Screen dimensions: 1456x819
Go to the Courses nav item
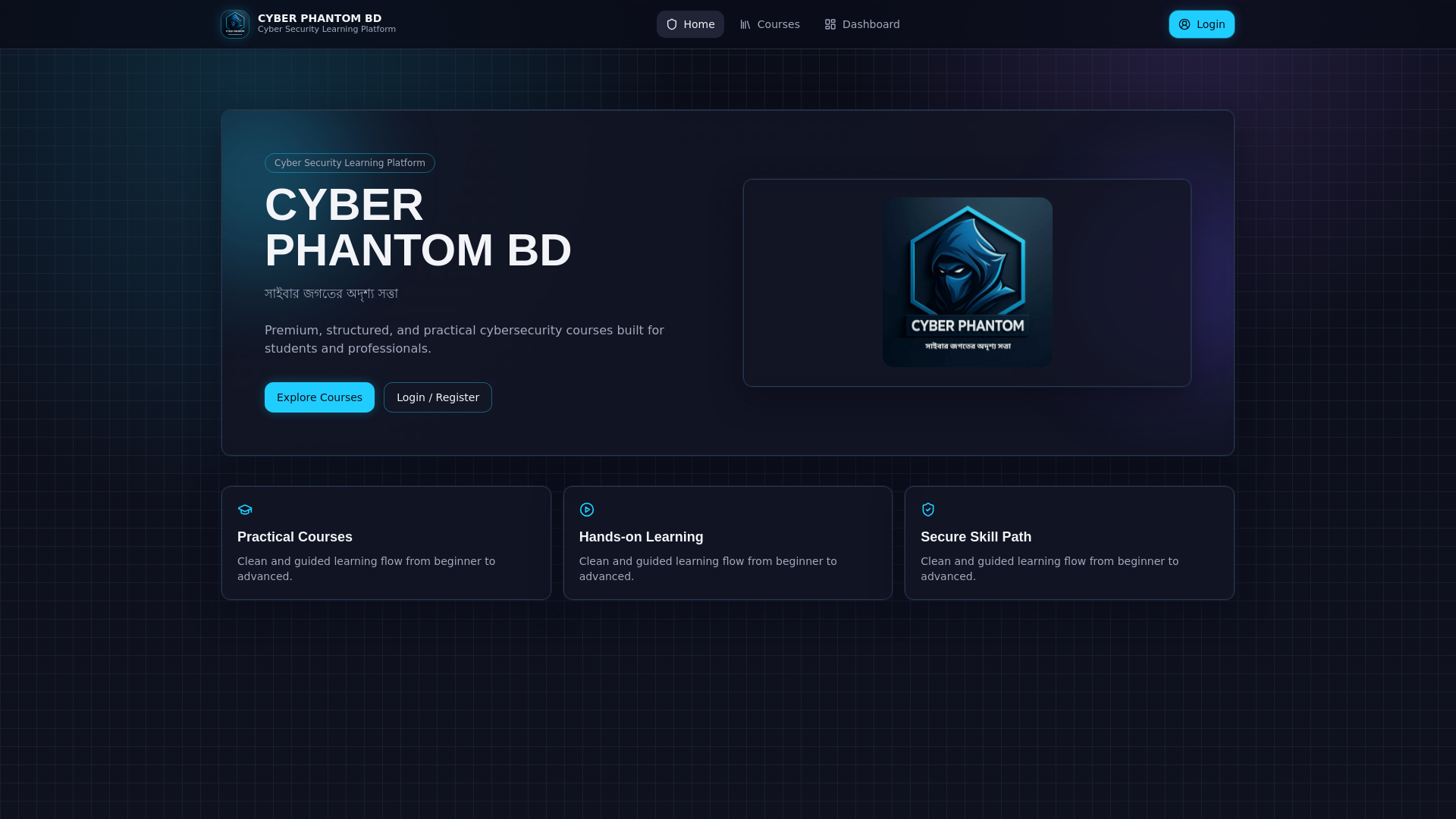(x=770, y=24)
